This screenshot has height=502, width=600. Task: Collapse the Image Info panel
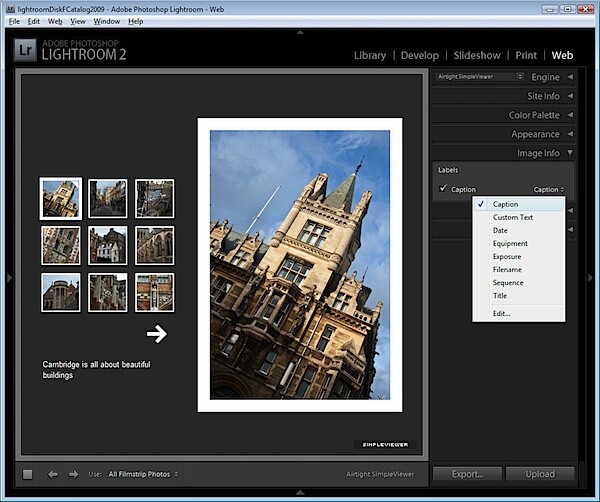570,153
